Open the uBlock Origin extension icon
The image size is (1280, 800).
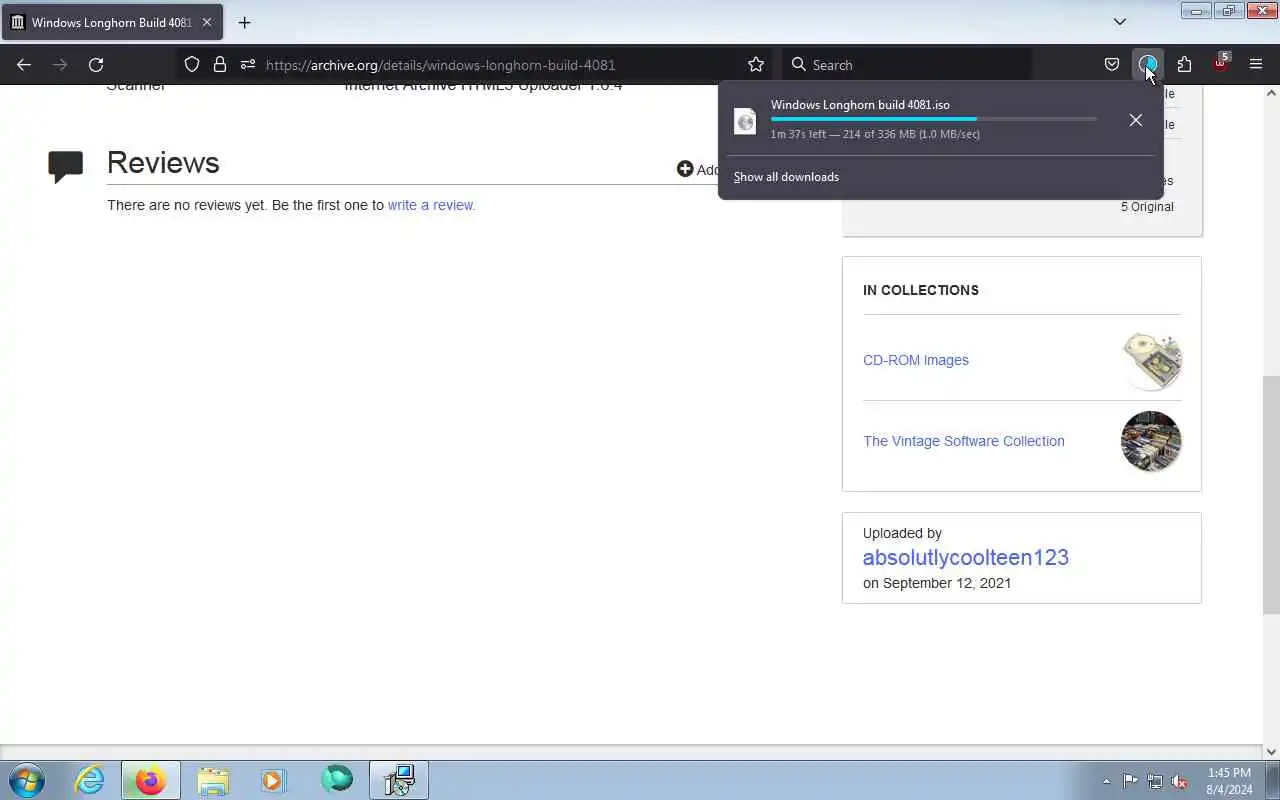point(1220,65)
